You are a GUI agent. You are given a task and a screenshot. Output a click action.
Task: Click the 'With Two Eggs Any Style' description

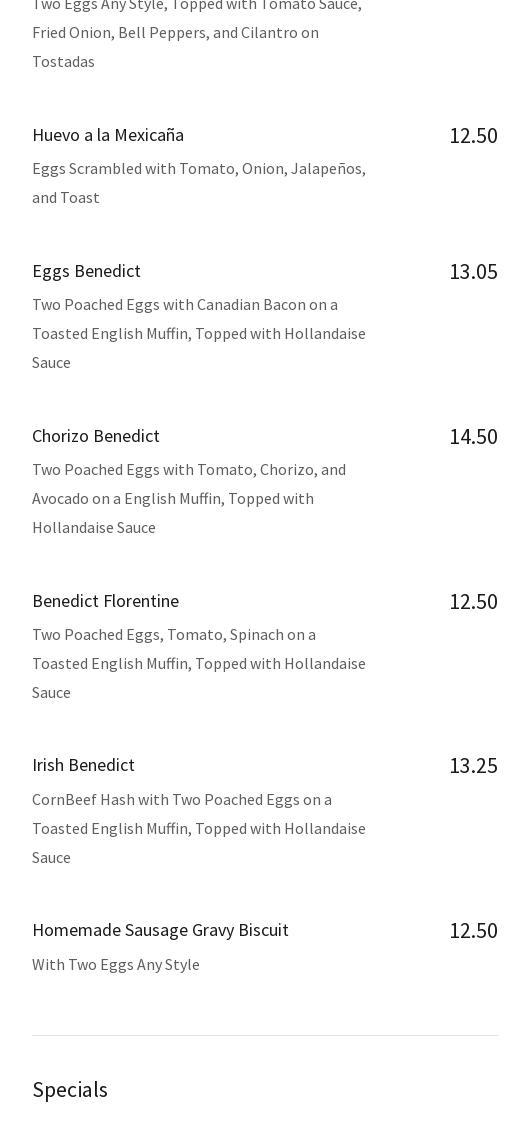point(116,964)
